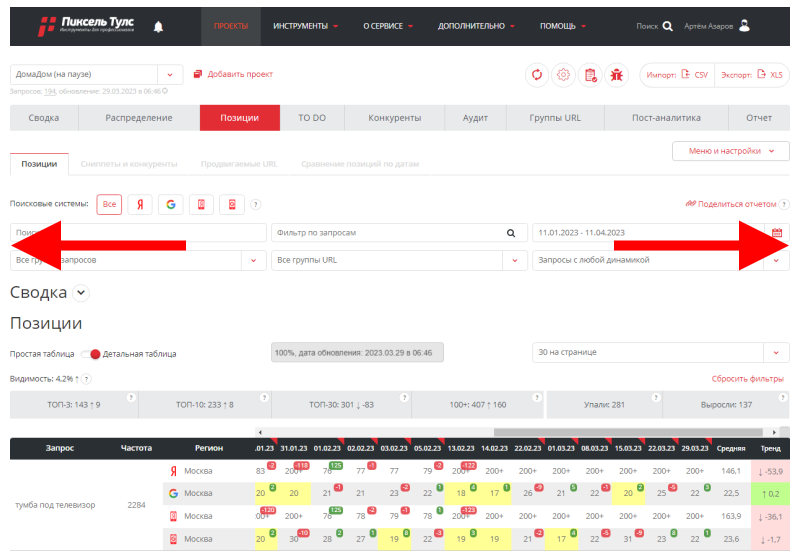Filter by Yandex mobile search icon
Image resolution: width=800 pixels, height=558 pixels.
pyautogui.click(x=201, y=205)
